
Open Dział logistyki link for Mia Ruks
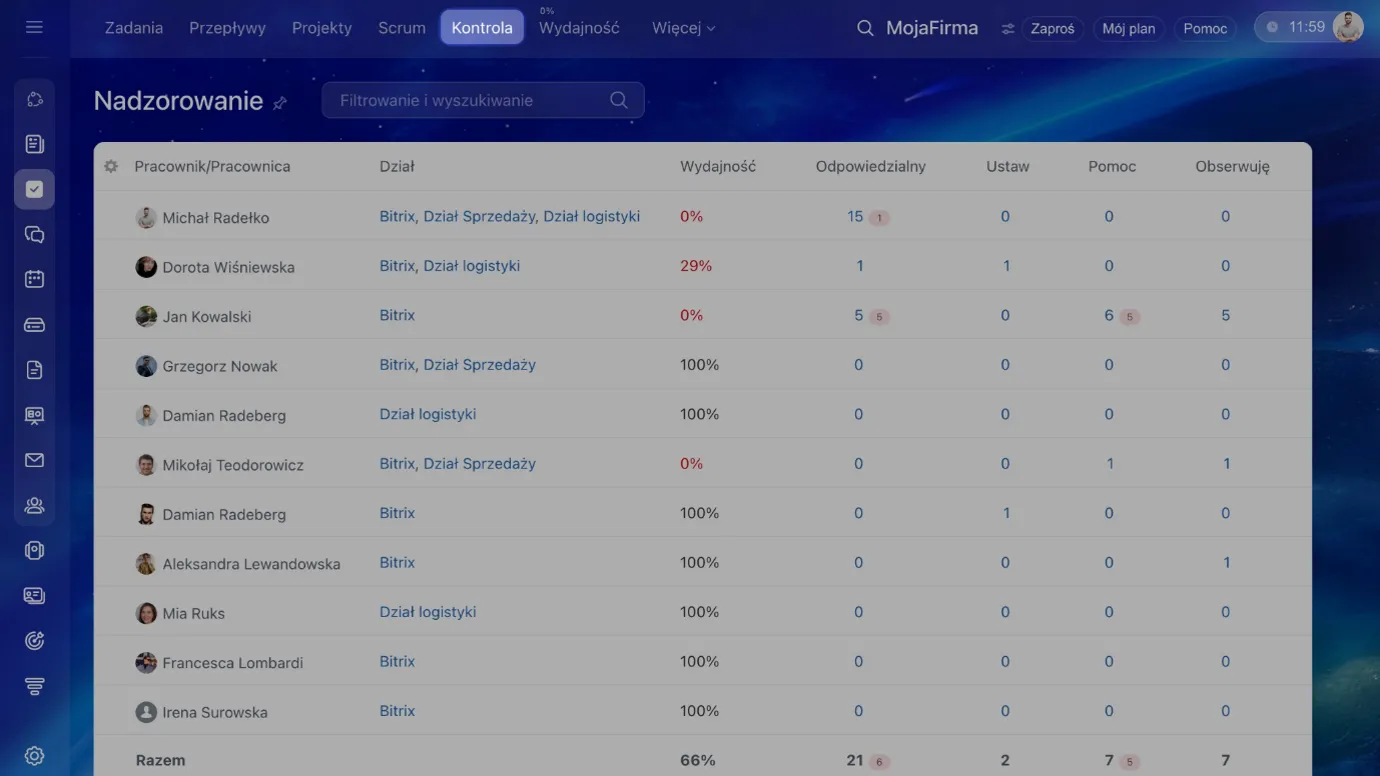tap(428, 612)
